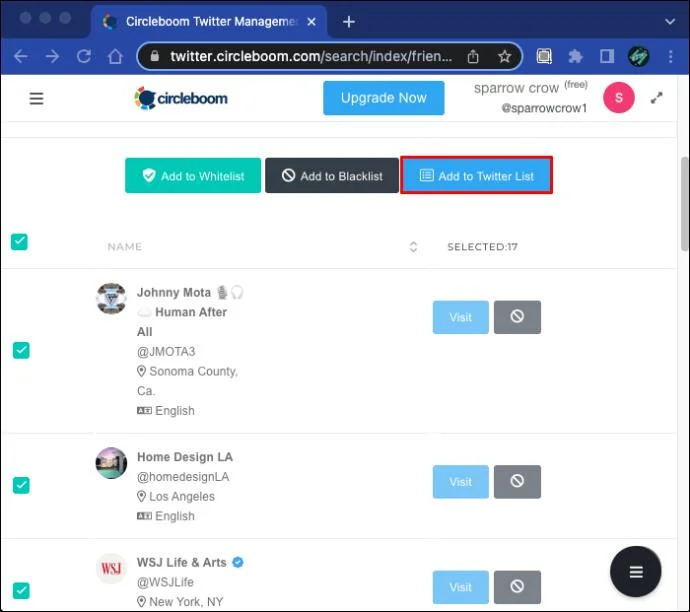Sort the list by the NAME column arrows
This screenshot has height=612, width=690.
(413, 247)
